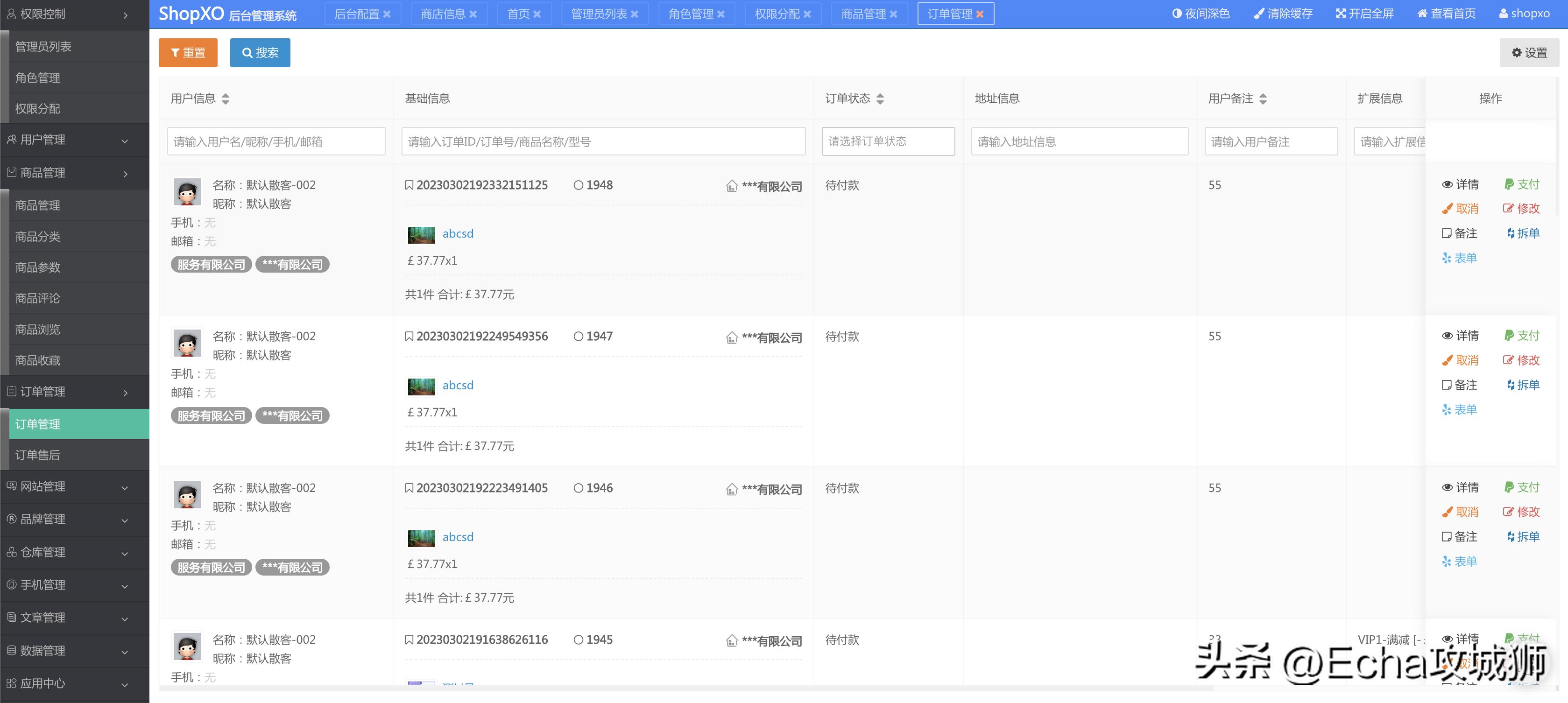The width and height of the screenshot is (1568, 703).
Task: Open the abcsd product link in order 1947
Action: click(x=458, y=385)
